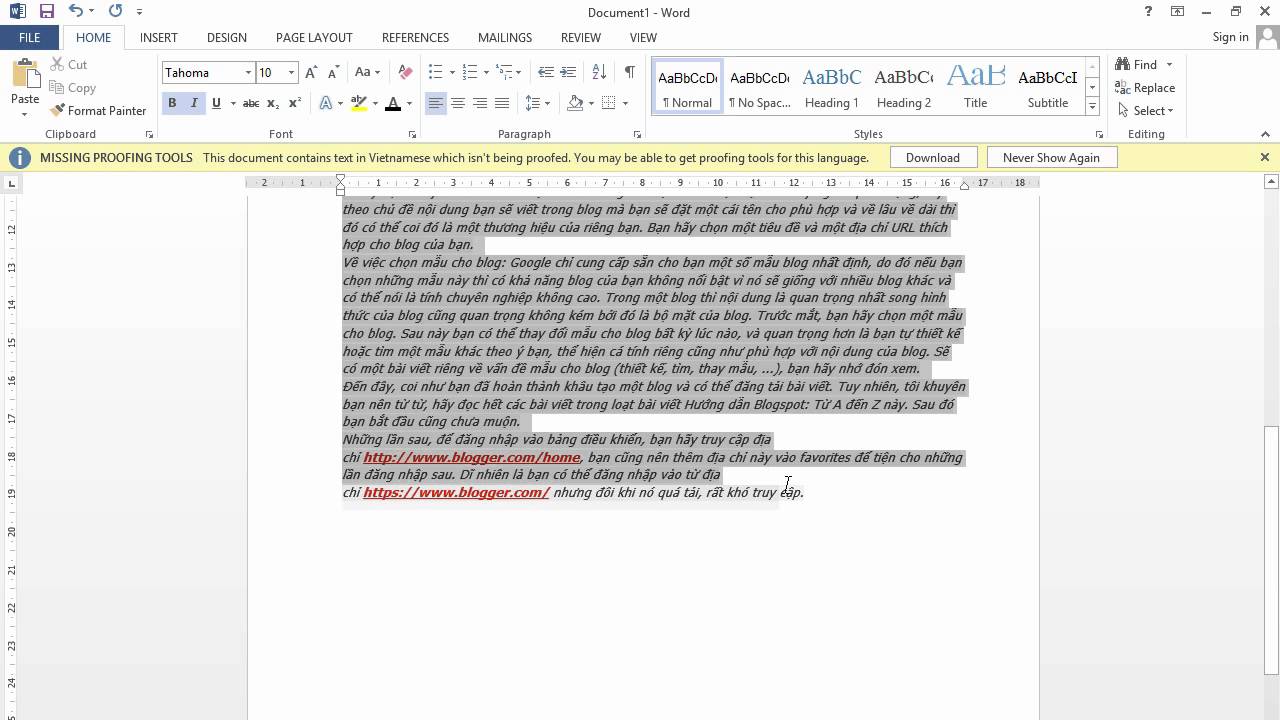Expand the Select dropdown in Editing
The image size is (1280, 720).
coord(1146,110)
